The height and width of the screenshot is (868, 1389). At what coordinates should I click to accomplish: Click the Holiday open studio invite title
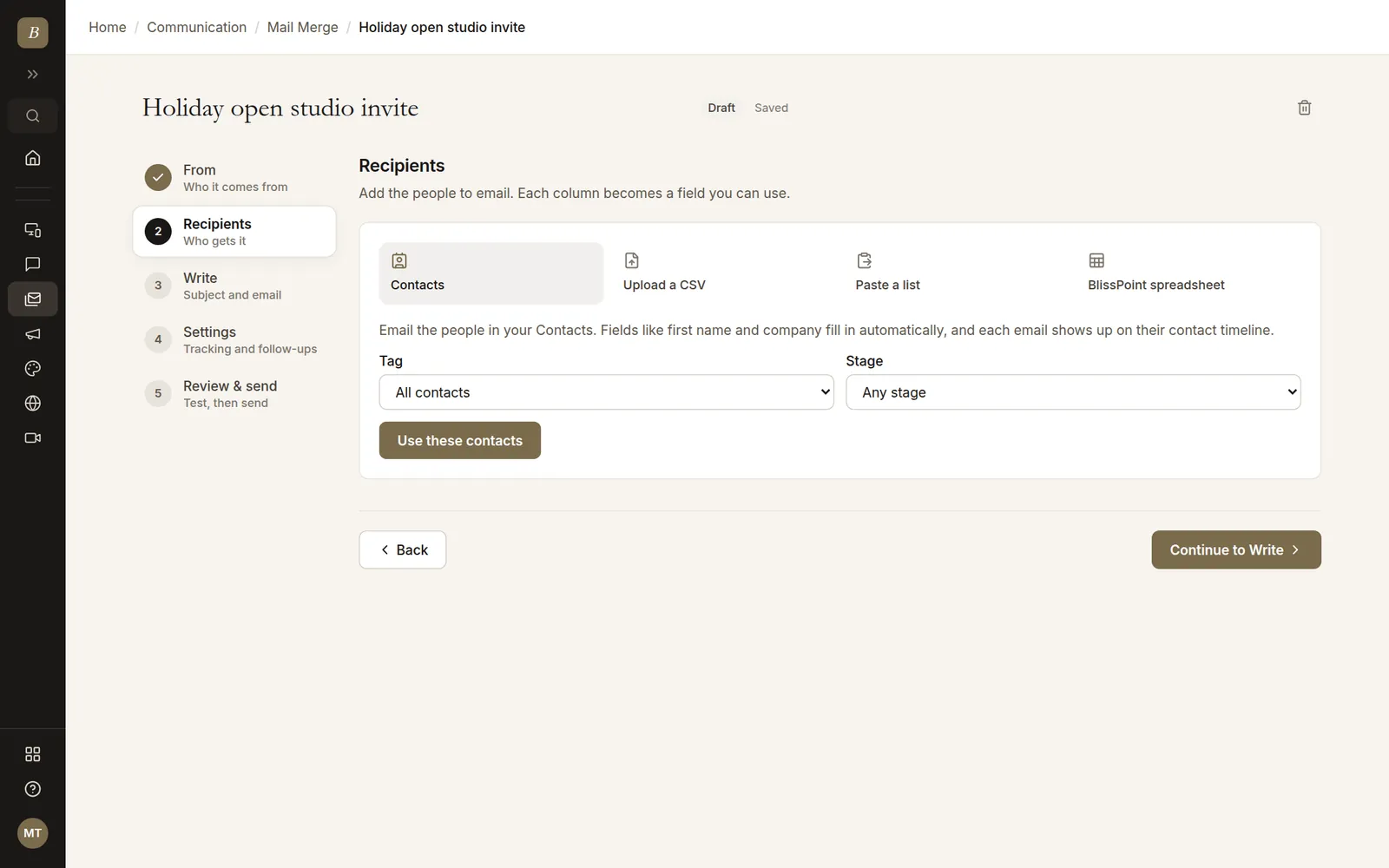[280, 108]
